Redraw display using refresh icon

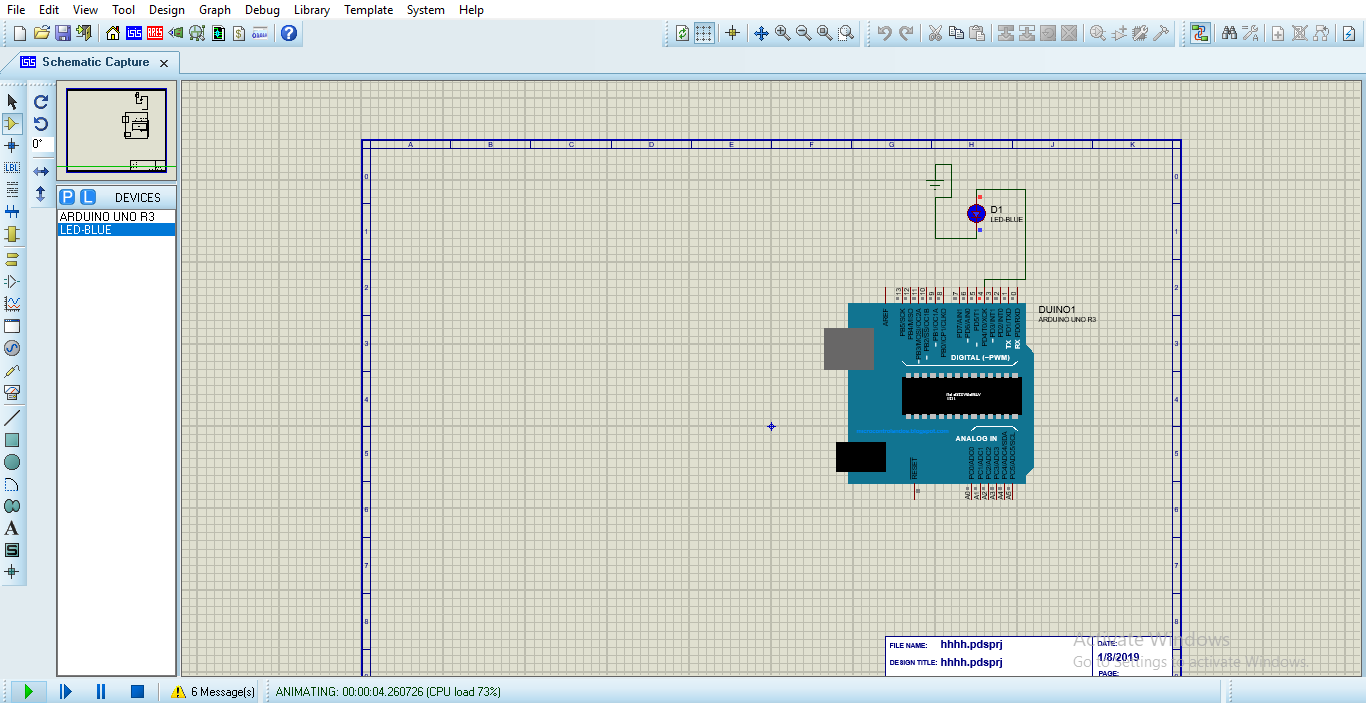pos(683,33)
